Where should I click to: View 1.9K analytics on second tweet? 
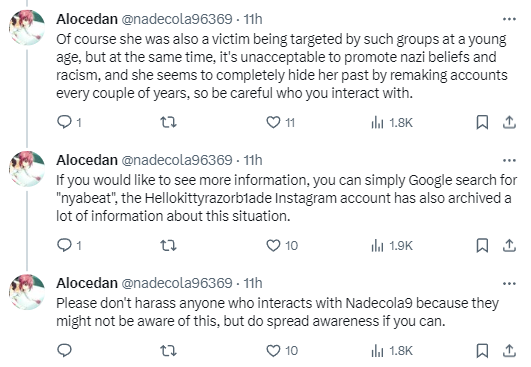click(392, 245)
